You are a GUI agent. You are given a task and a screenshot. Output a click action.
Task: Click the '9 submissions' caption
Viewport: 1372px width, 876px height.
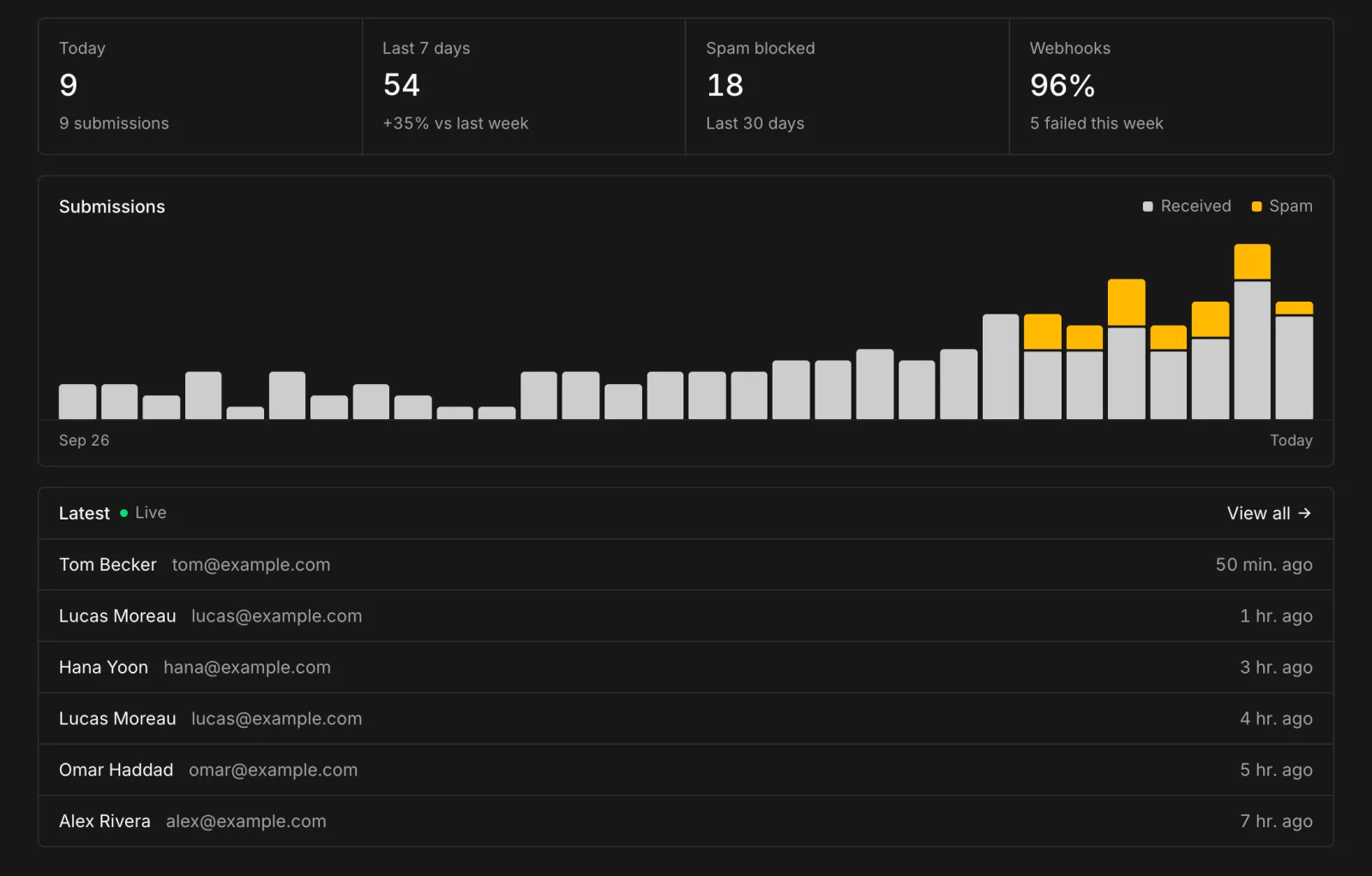click(114, 123)
